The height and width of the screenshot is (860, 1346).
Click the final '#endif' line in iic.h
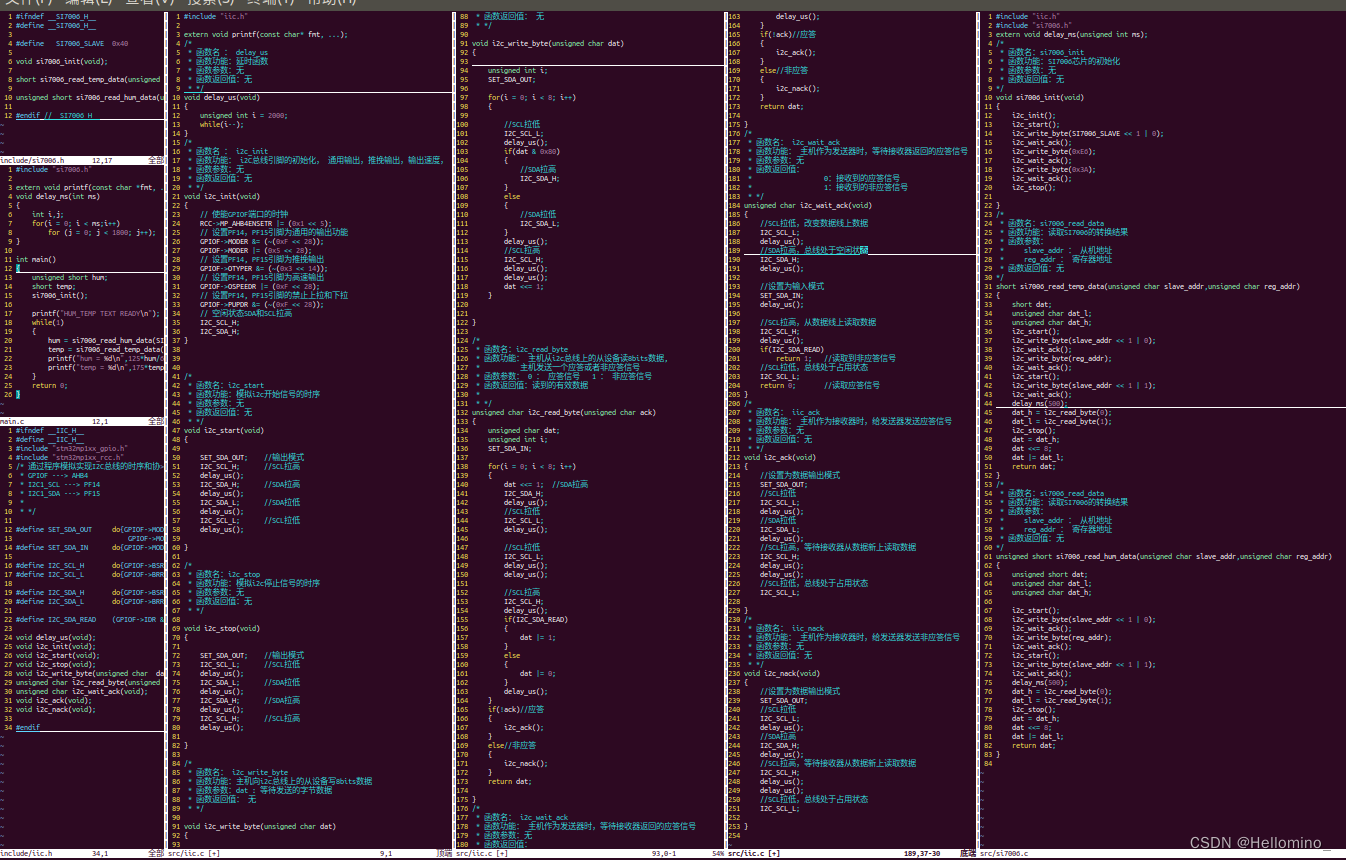point(28,727)
